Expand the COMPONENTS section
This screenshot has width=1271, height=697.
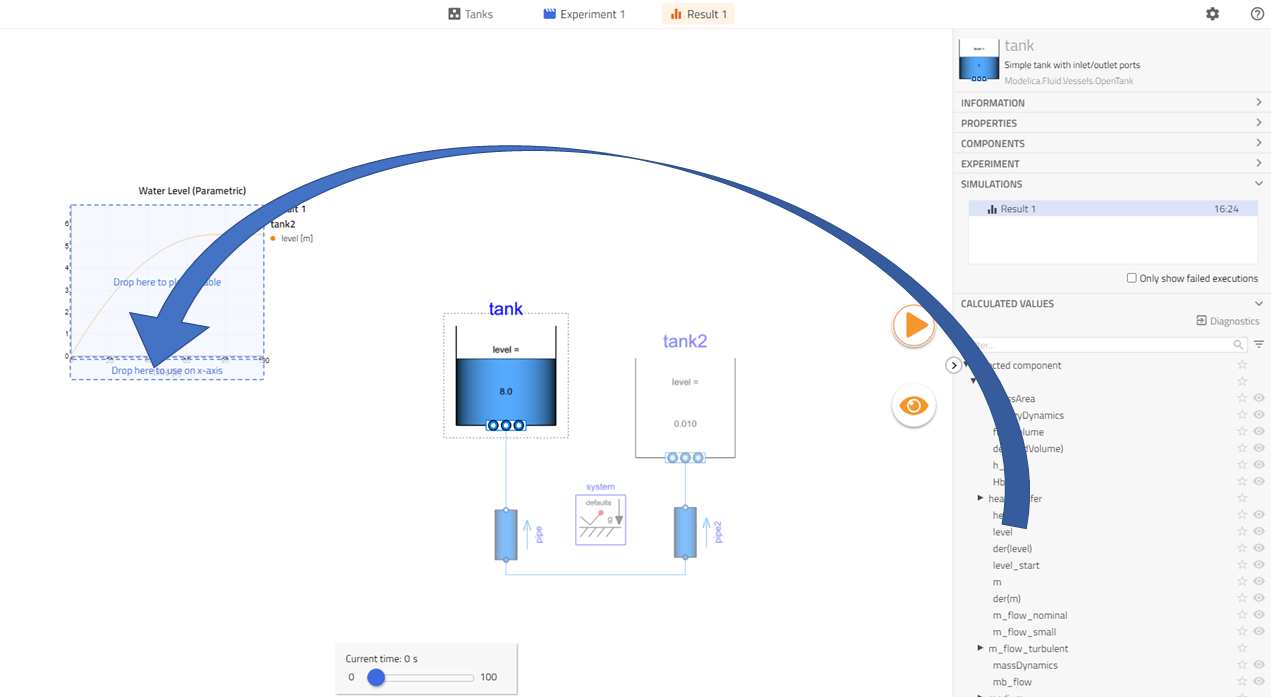(1112, 143)
